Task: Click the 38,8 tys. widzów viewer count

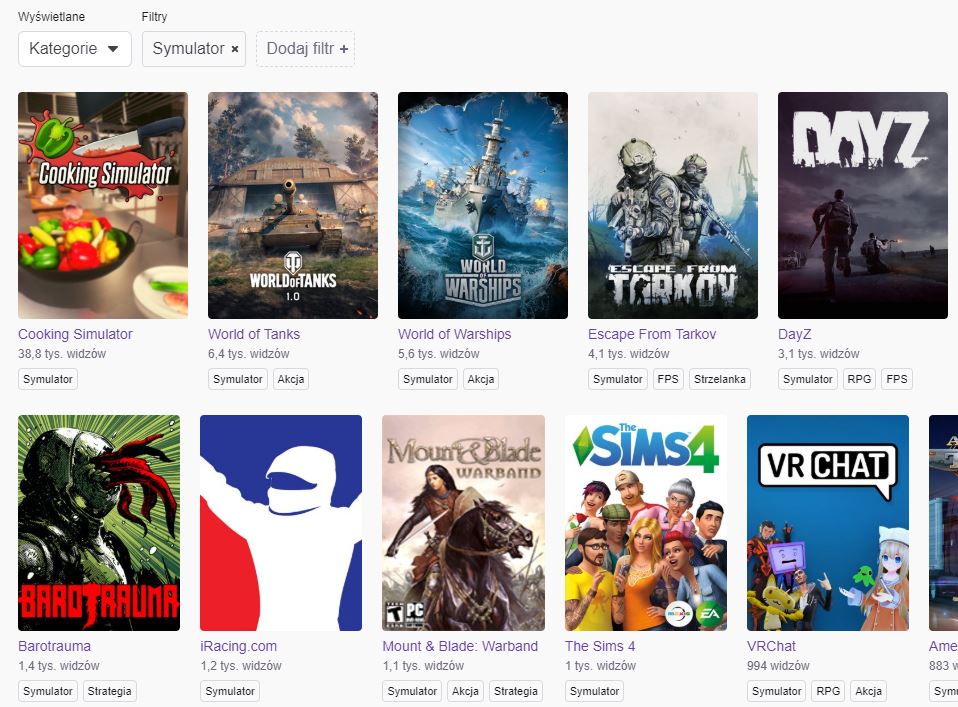Action: click(62, 354)
